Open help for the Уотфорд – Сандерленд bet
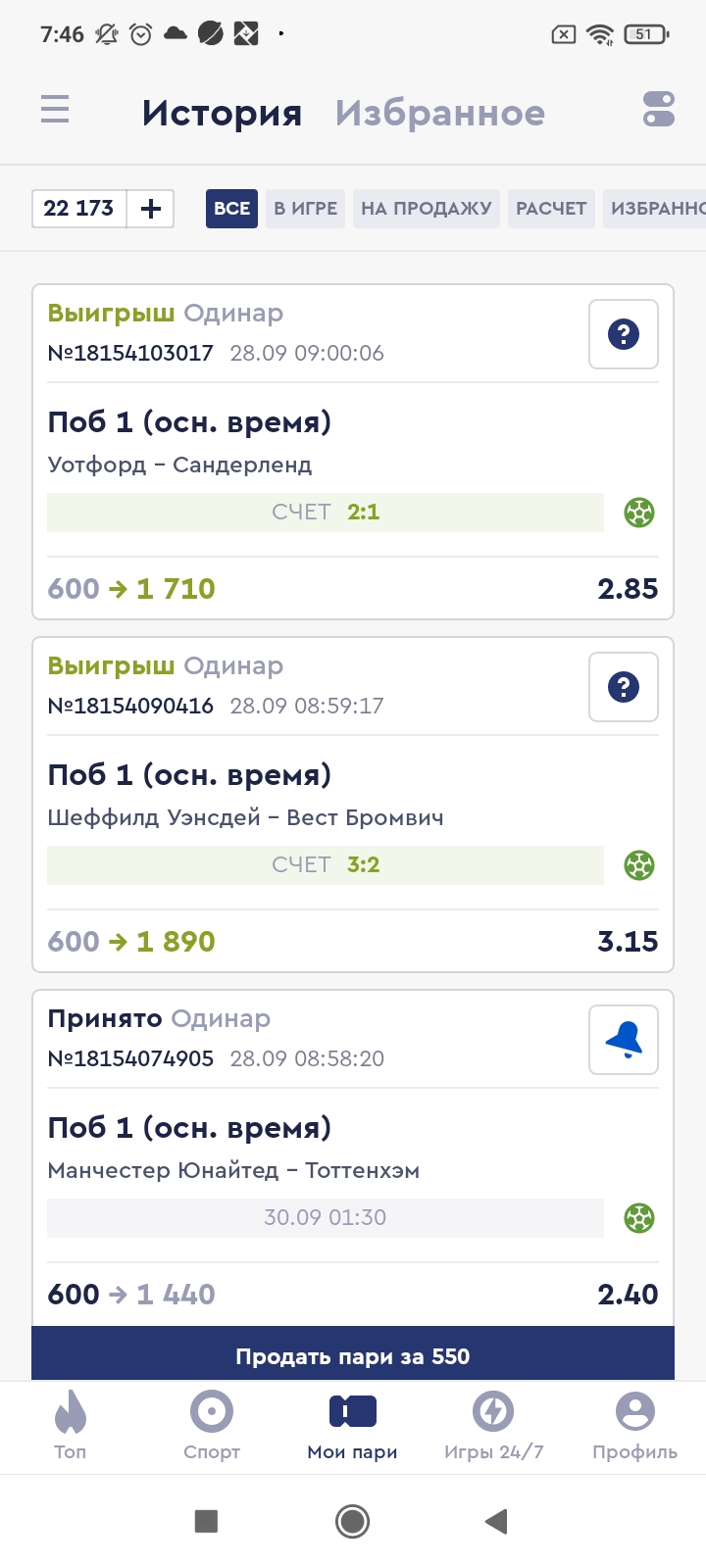The image size is (706, 1568). (624, 334)
